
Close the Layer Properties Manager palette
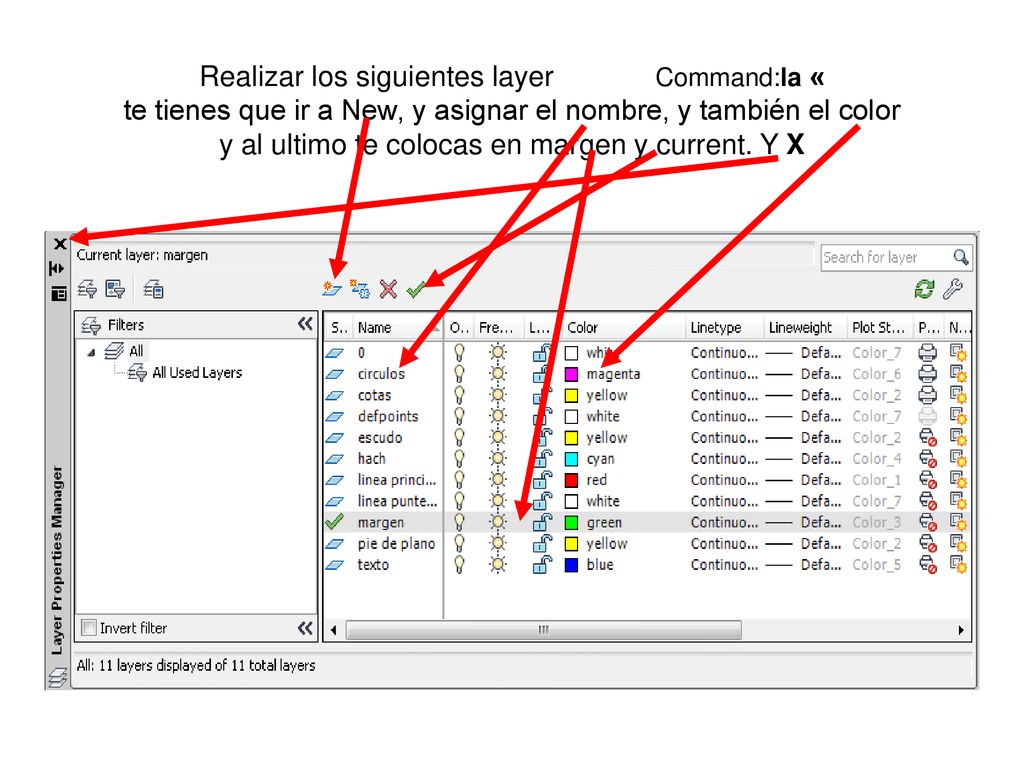pos(60,244)
